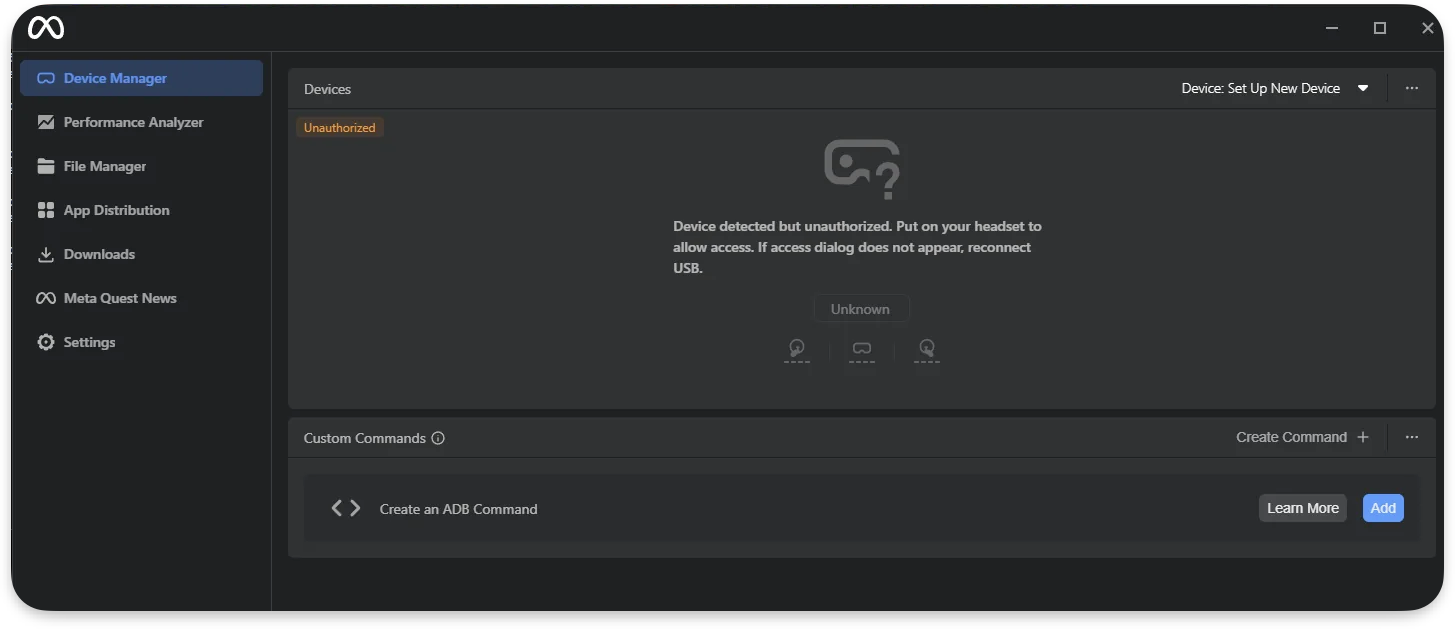Image resolution: width=1455 pixels, height=629 pixels.
Task: Click the left controller status icon
Action: pos(797,348)
